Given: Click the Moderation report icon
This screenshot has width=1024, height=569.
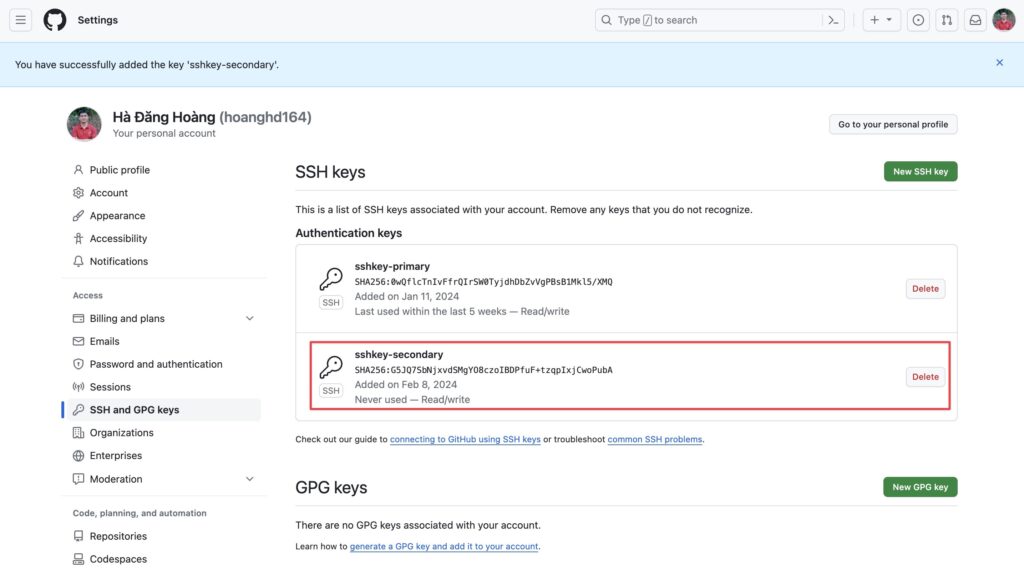Looking at the screenshot, I should [78, 479].
